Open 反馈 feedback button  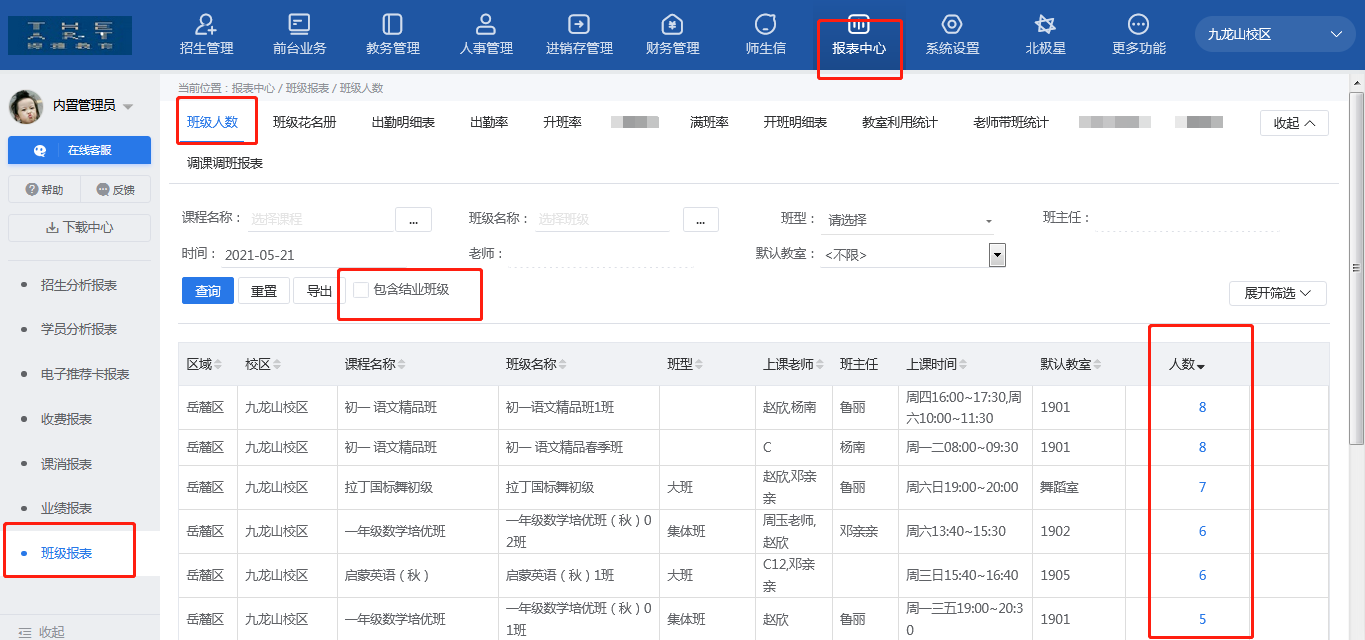(x=115, y=190)
